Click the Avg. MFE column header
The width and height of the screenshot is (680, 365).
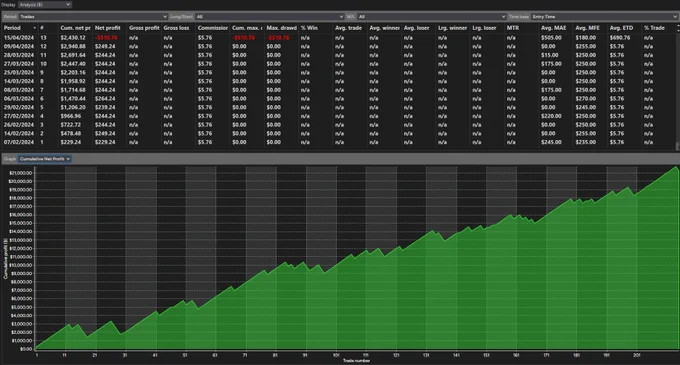590,28
